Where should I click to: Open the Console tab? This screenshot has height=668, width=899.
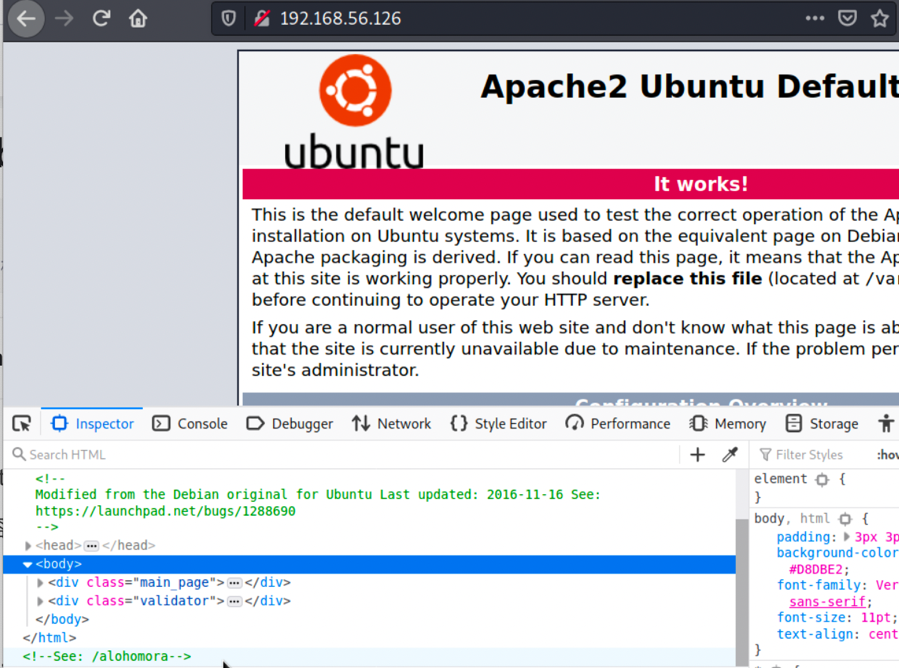pyautogui.click(x=190, y=424)
